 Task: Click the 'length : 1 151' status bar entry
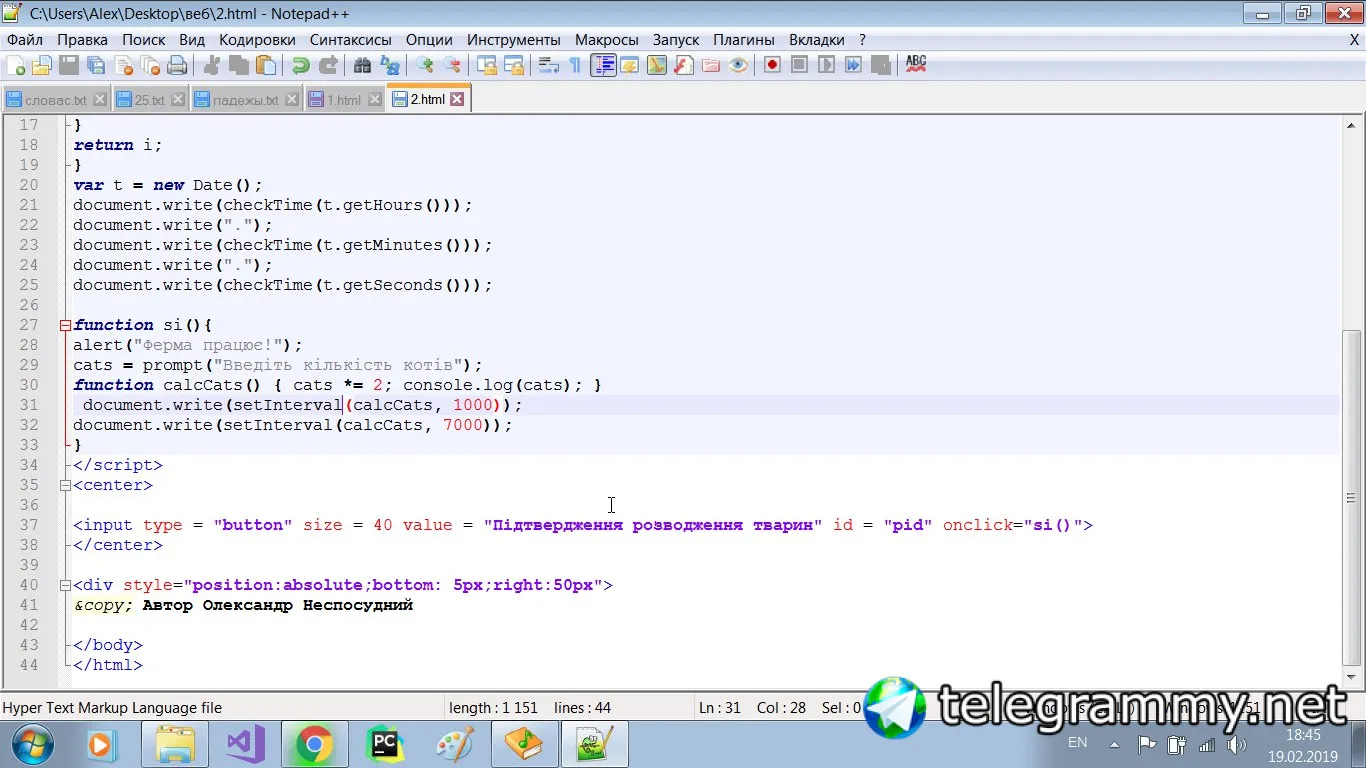[x=493, y=708]
